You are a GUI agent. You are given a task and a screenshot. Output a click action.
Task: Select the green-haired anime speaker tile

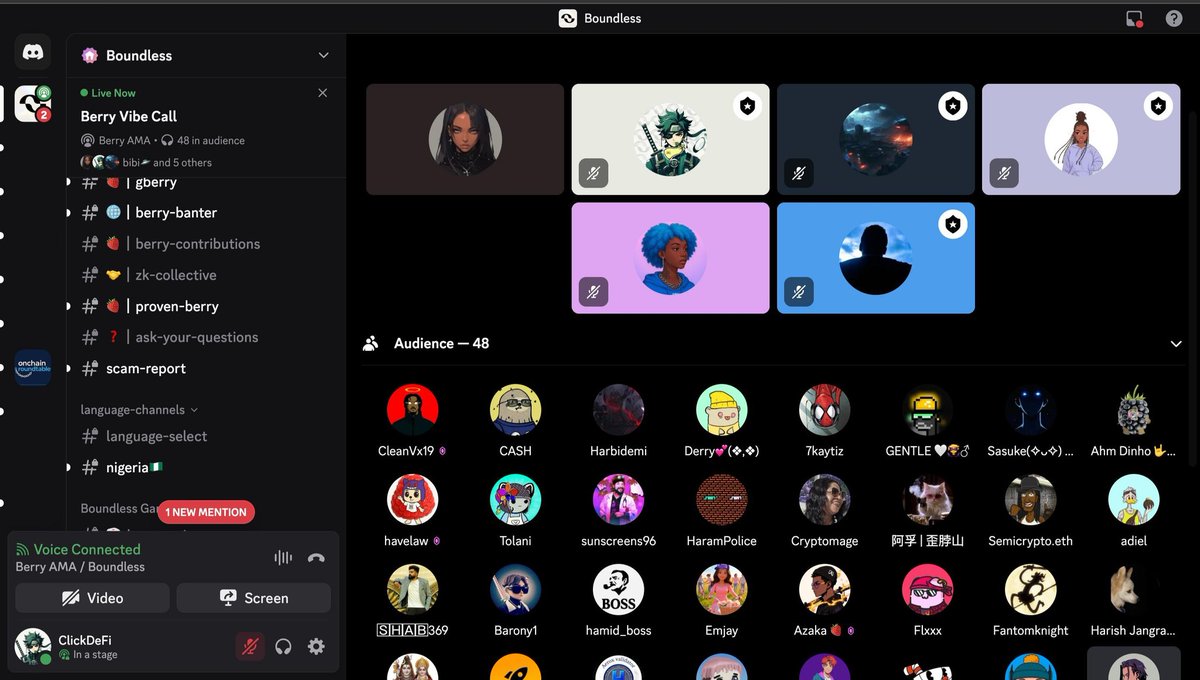(670, 139)
